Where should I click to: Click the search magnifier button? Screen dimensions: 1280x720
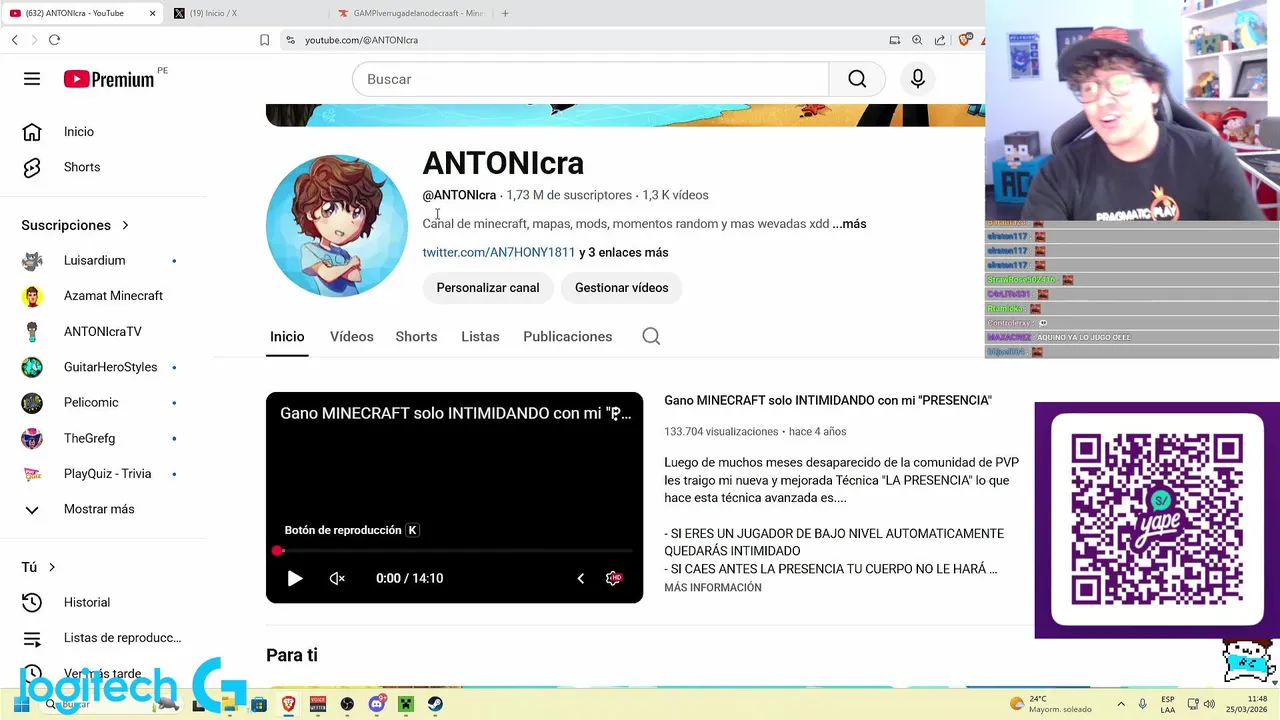point(857,79)
